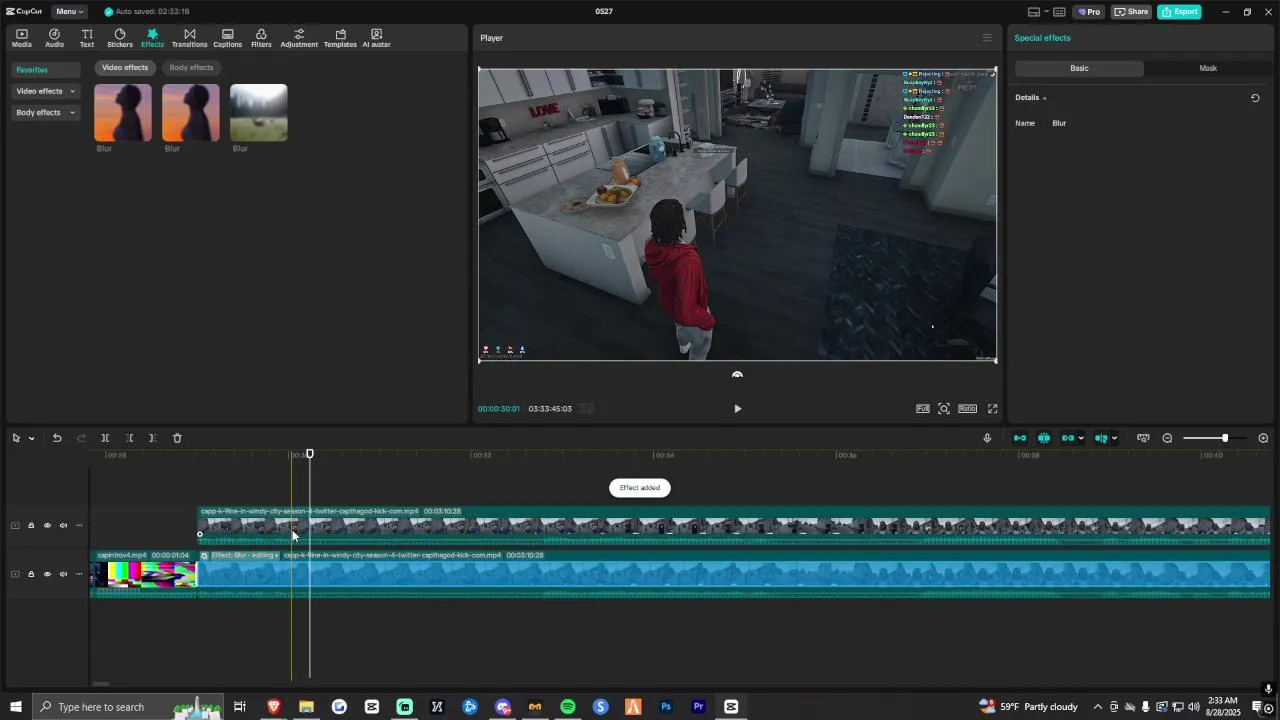Open the Transitions panel
Viewport: 1280px width, 720px height.
[189, 38]
